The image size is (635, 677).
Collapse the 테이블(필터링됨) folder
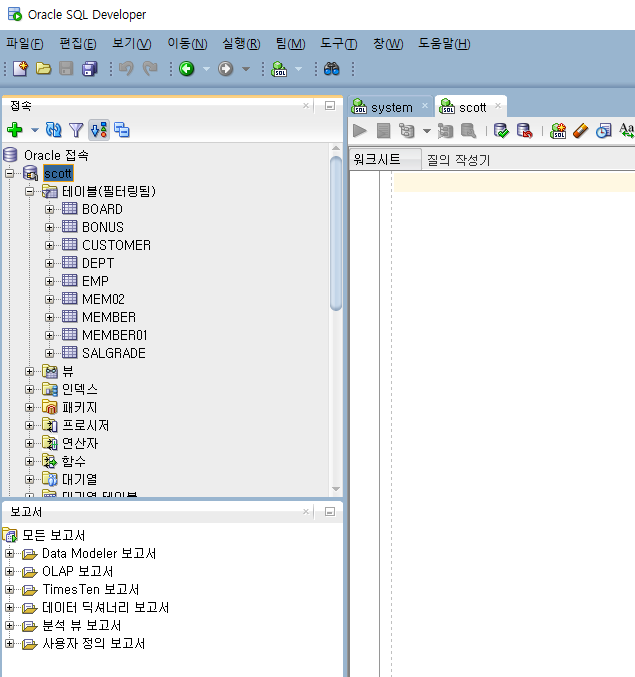[29, 191]
